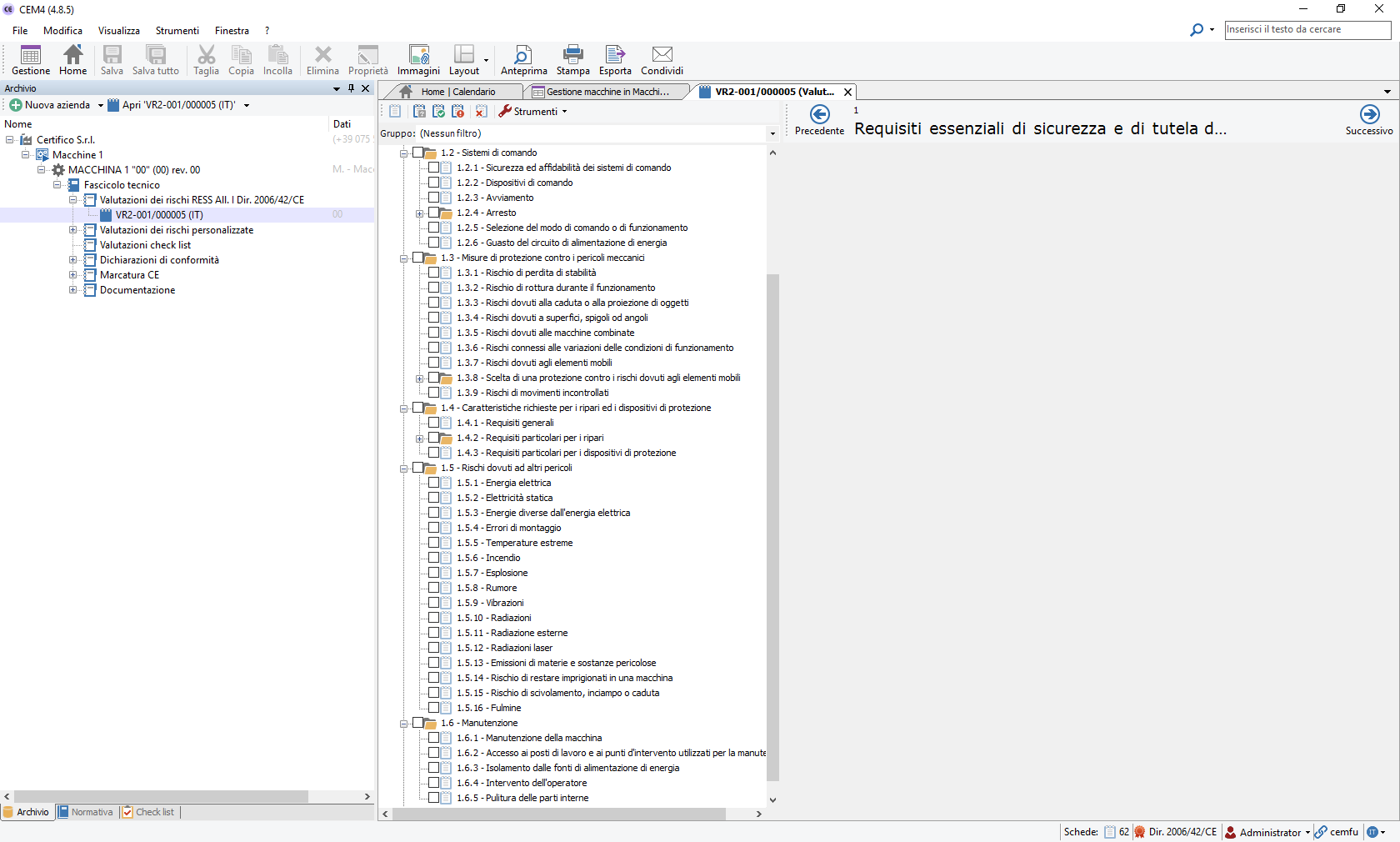Enable checkbox for 1.5.8 - Rumore

434,588
